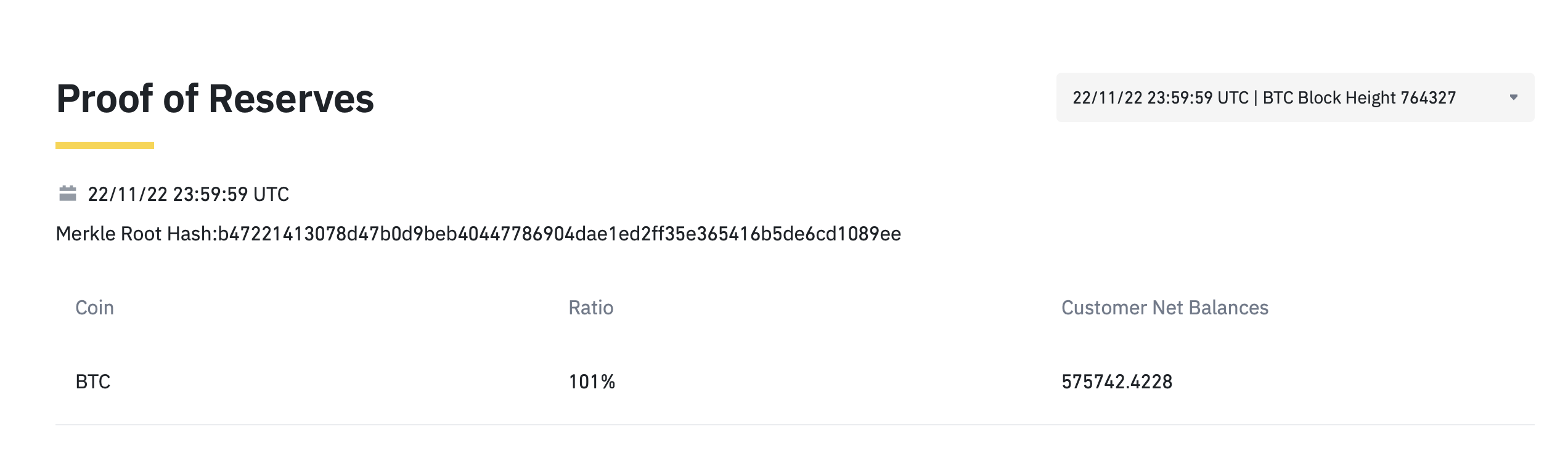Select the BTC coin cell
Viewport: 1568px width, 450px height.
(92, 382)
